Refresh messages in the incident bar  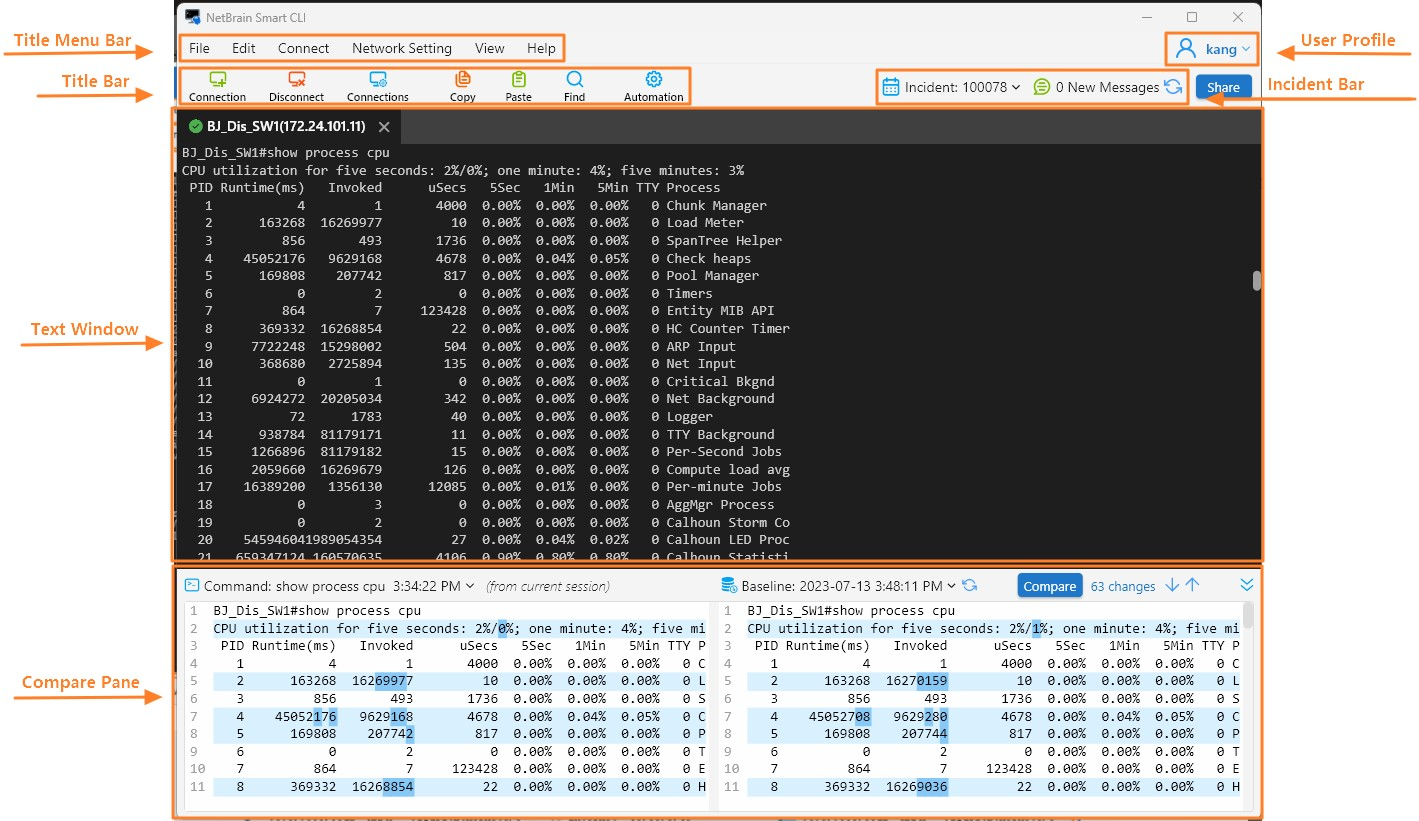tap(1173, 87)
